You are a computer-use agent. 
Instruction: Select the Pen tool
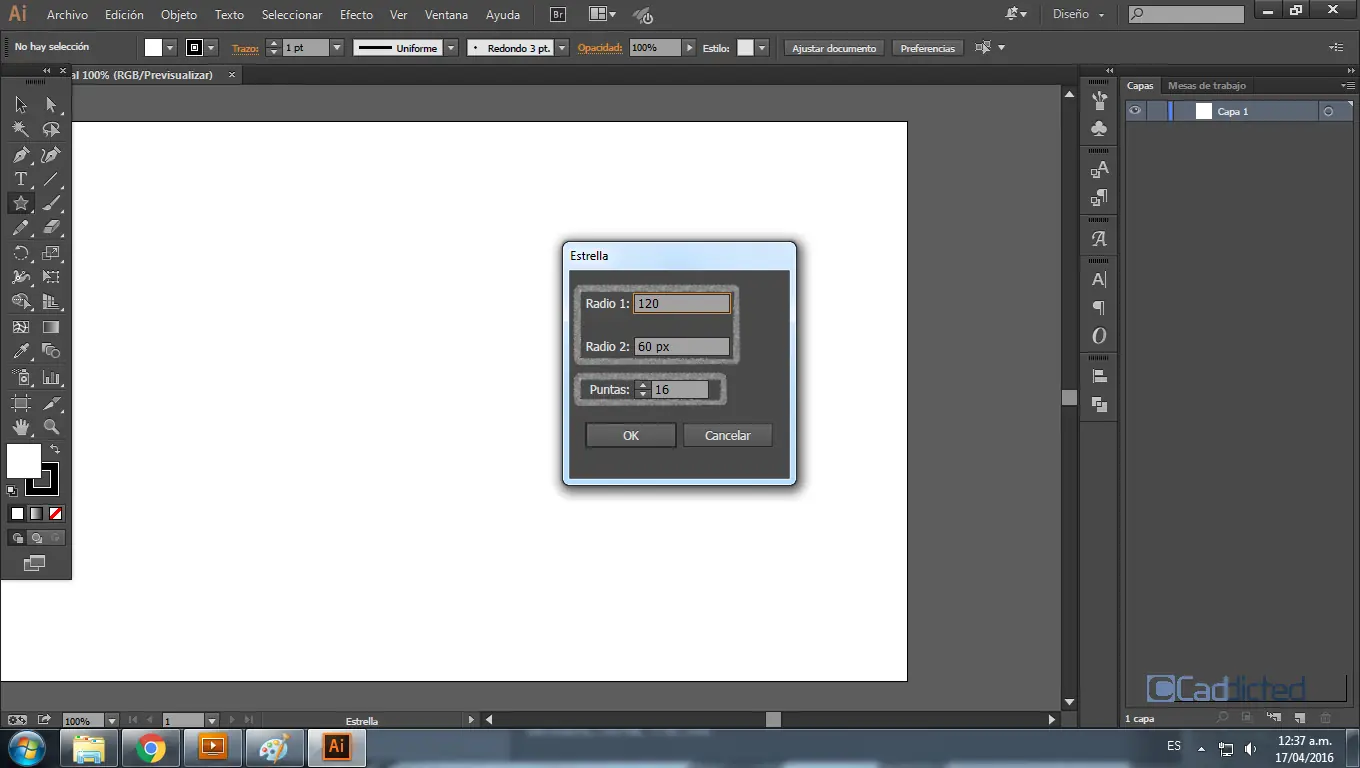point(21,154)
